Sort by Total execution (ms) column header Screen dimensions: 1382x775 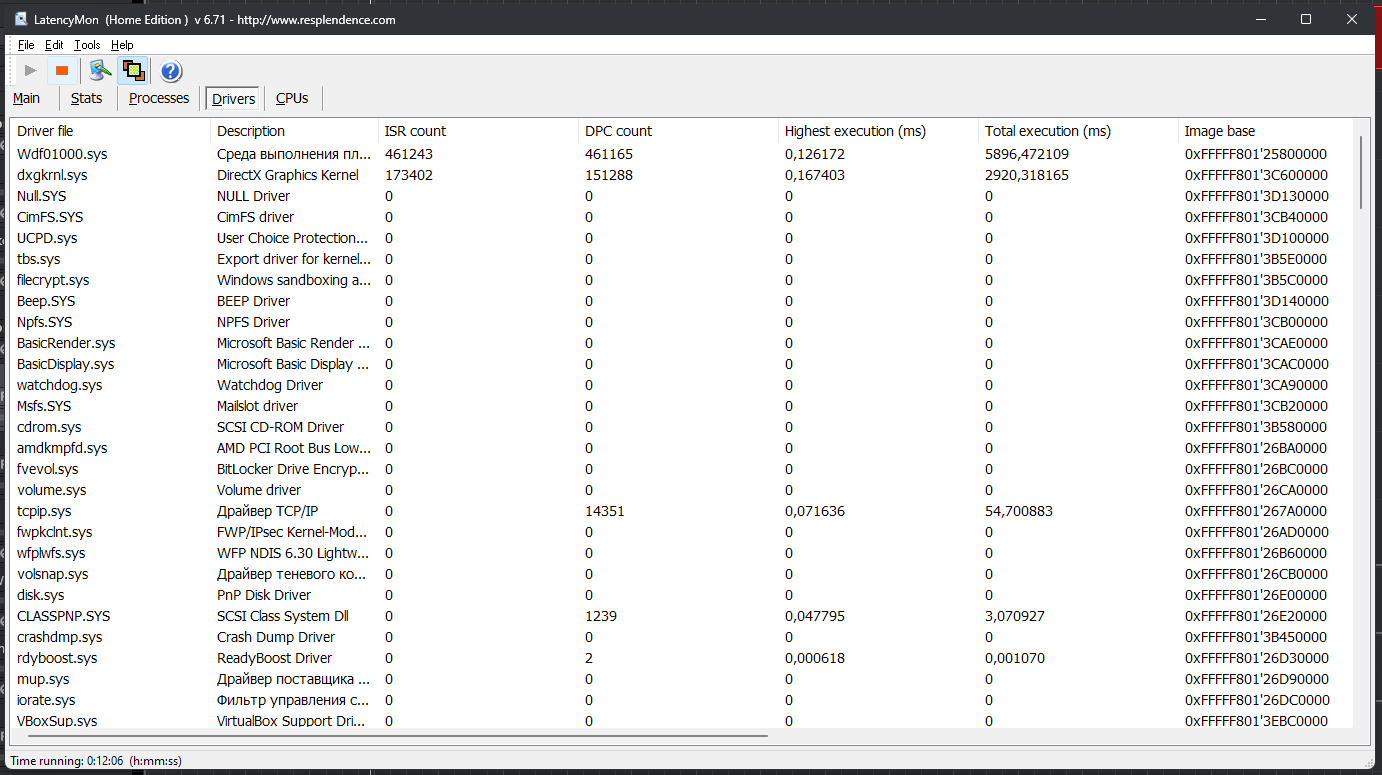tap(1078, 131)
